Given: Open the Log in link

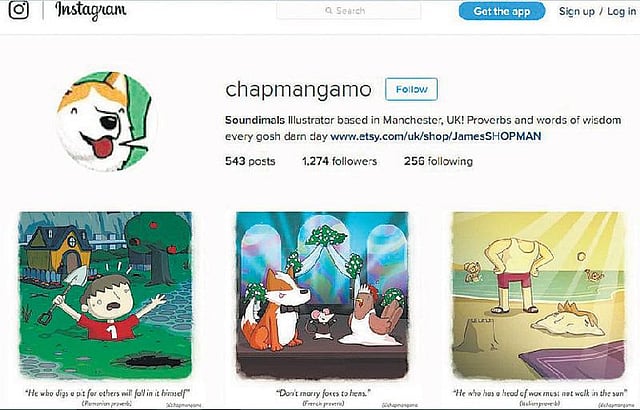Looking at the screenshot, I should (x=621, y=11).
